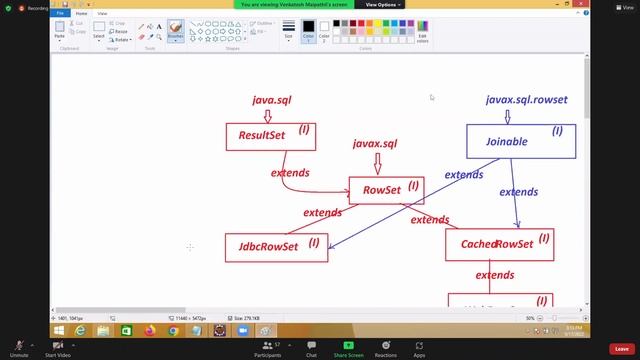640x360 pixels.
Task: Click the horizontal scrollbar thumb
Action: pos(120,310)
